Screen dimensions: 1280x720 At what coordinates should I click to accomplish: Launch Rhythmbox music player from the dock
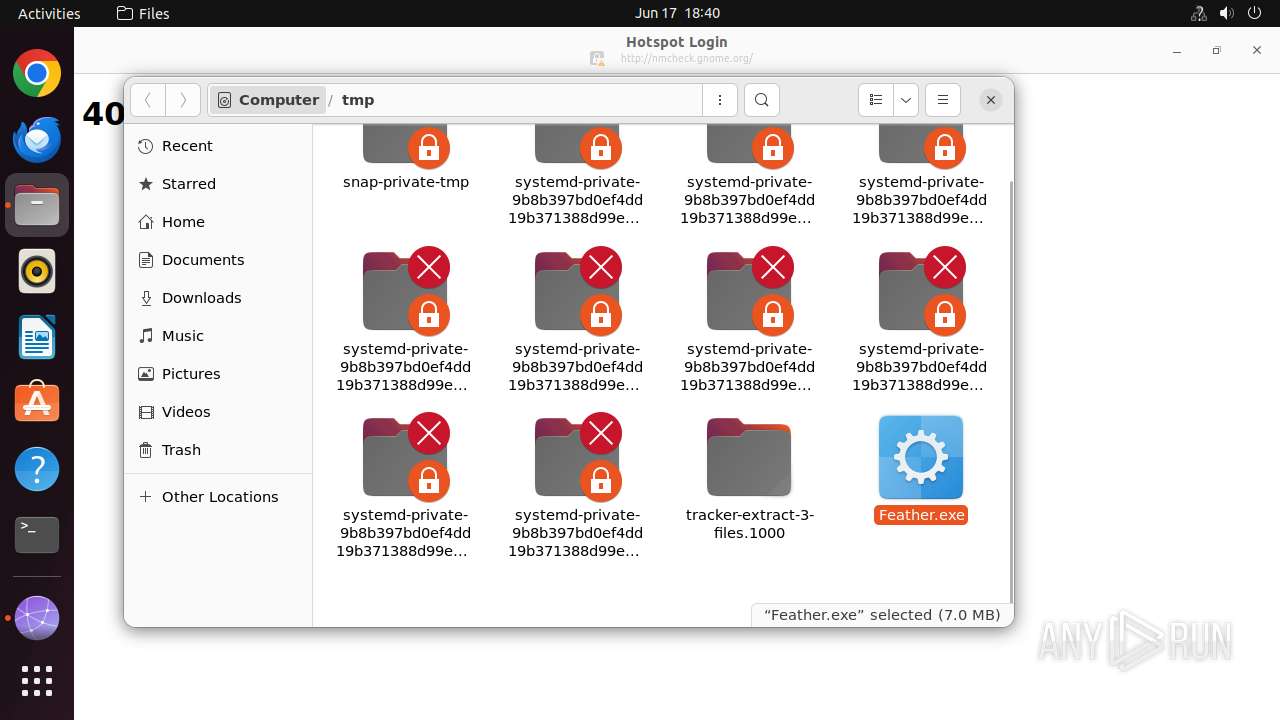point(37,271)
